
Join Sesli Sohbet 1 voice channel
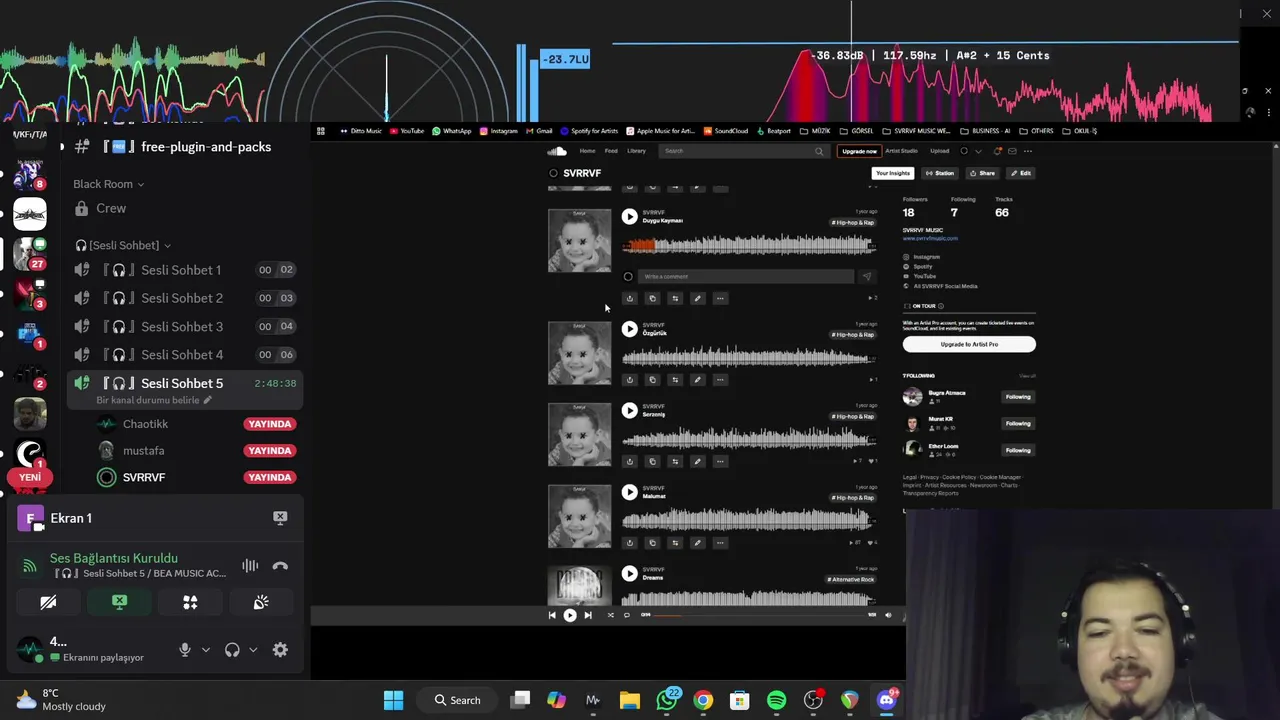[185, 270]
